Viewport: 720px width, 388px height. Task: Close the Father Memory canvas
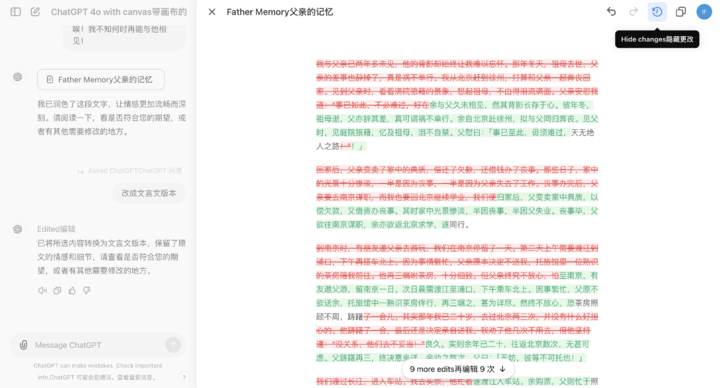pyautogui.click(x=212, y=12)
